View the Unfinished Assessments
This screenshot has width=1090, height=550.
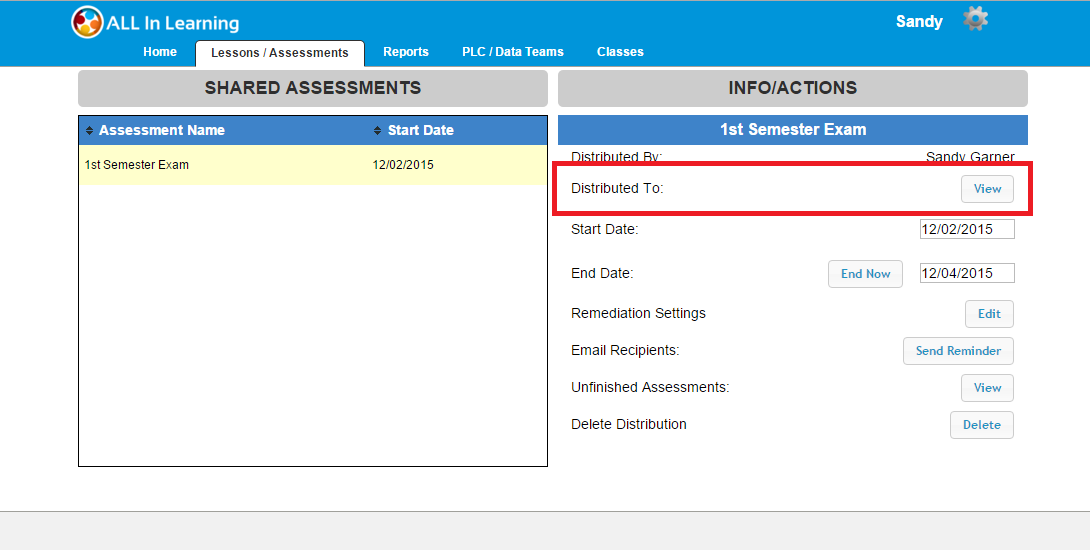tap(987, 388)
